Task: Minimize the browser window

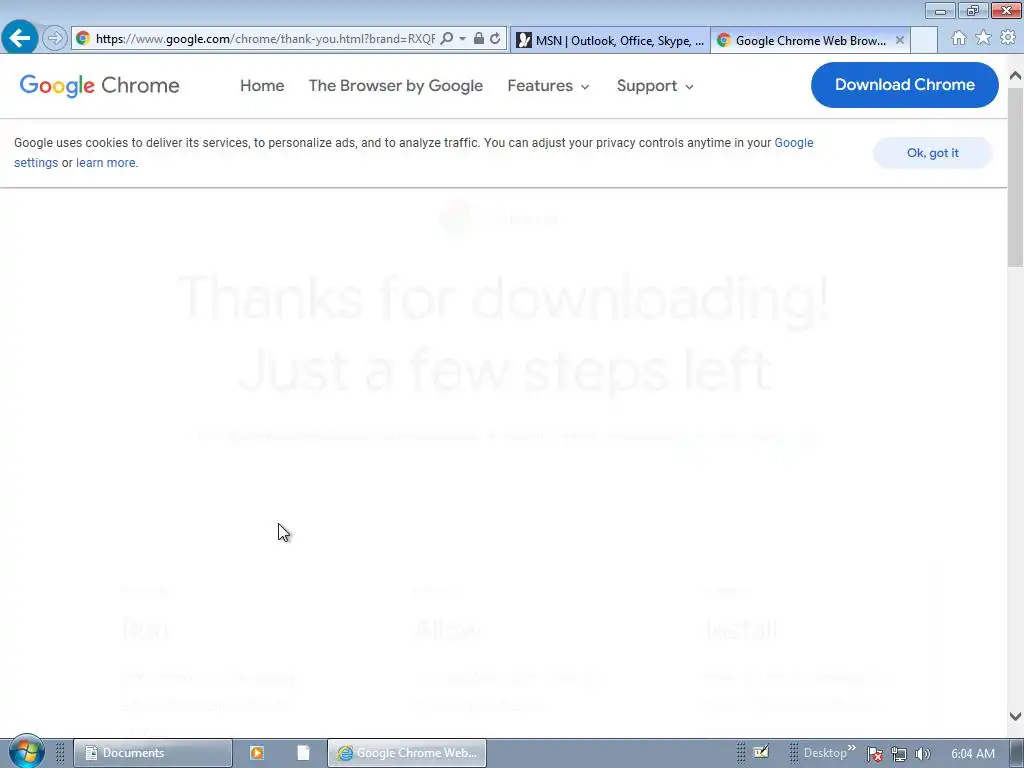Action: click(x=940, y=11)
